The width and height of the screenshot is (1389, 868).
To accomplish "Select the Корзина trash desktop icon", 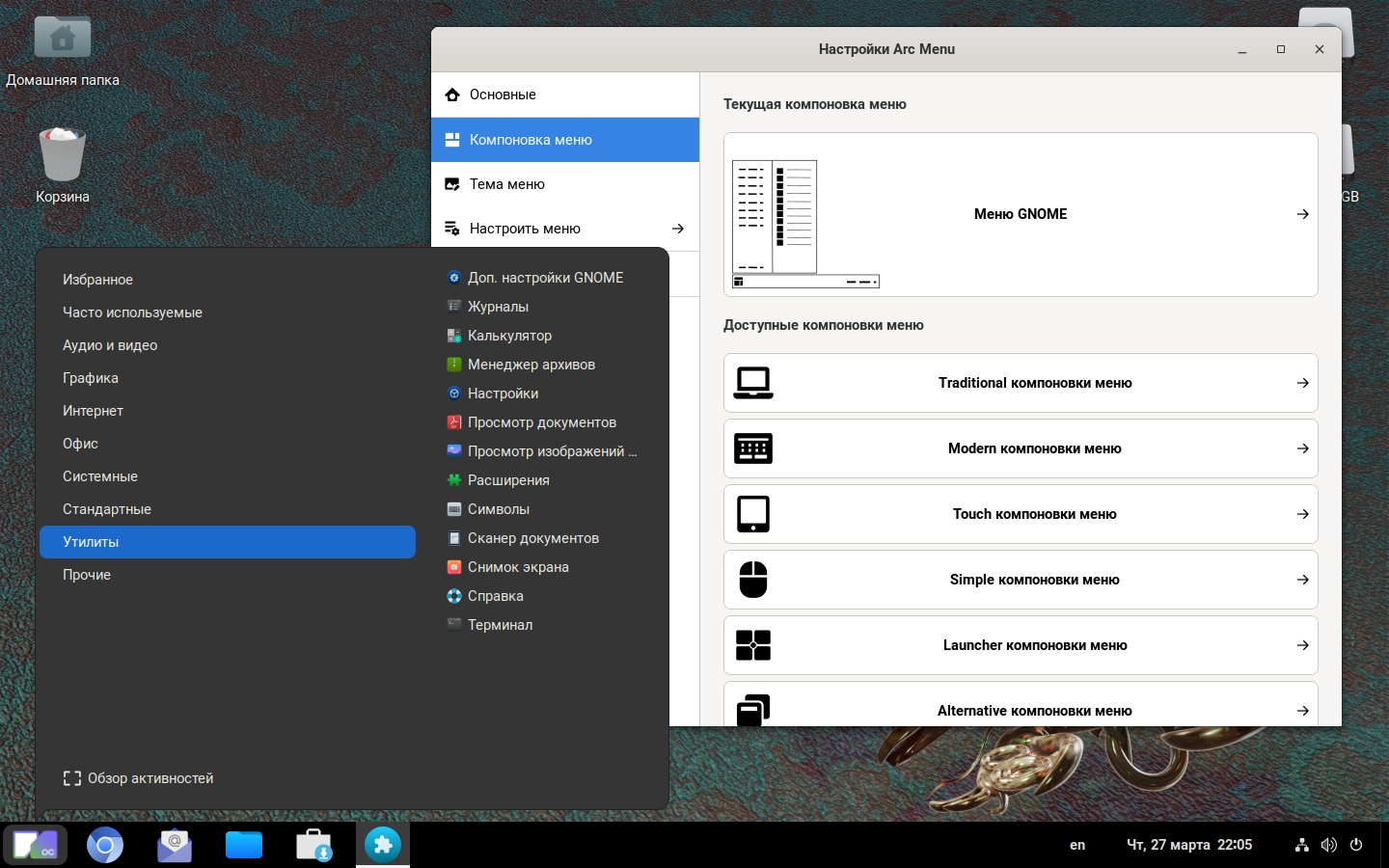I will 63,166.
